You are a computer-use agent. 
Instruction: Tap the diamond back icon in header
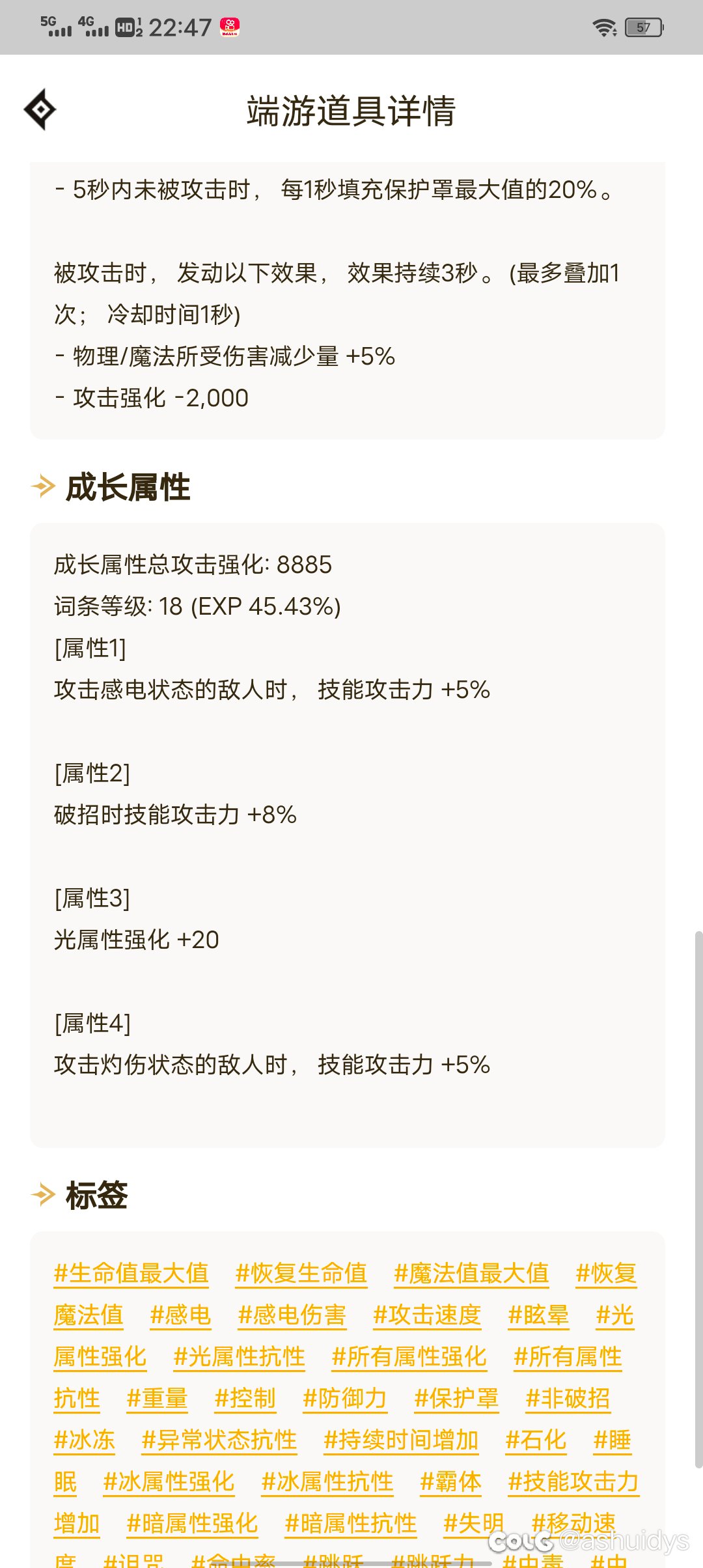40,109
